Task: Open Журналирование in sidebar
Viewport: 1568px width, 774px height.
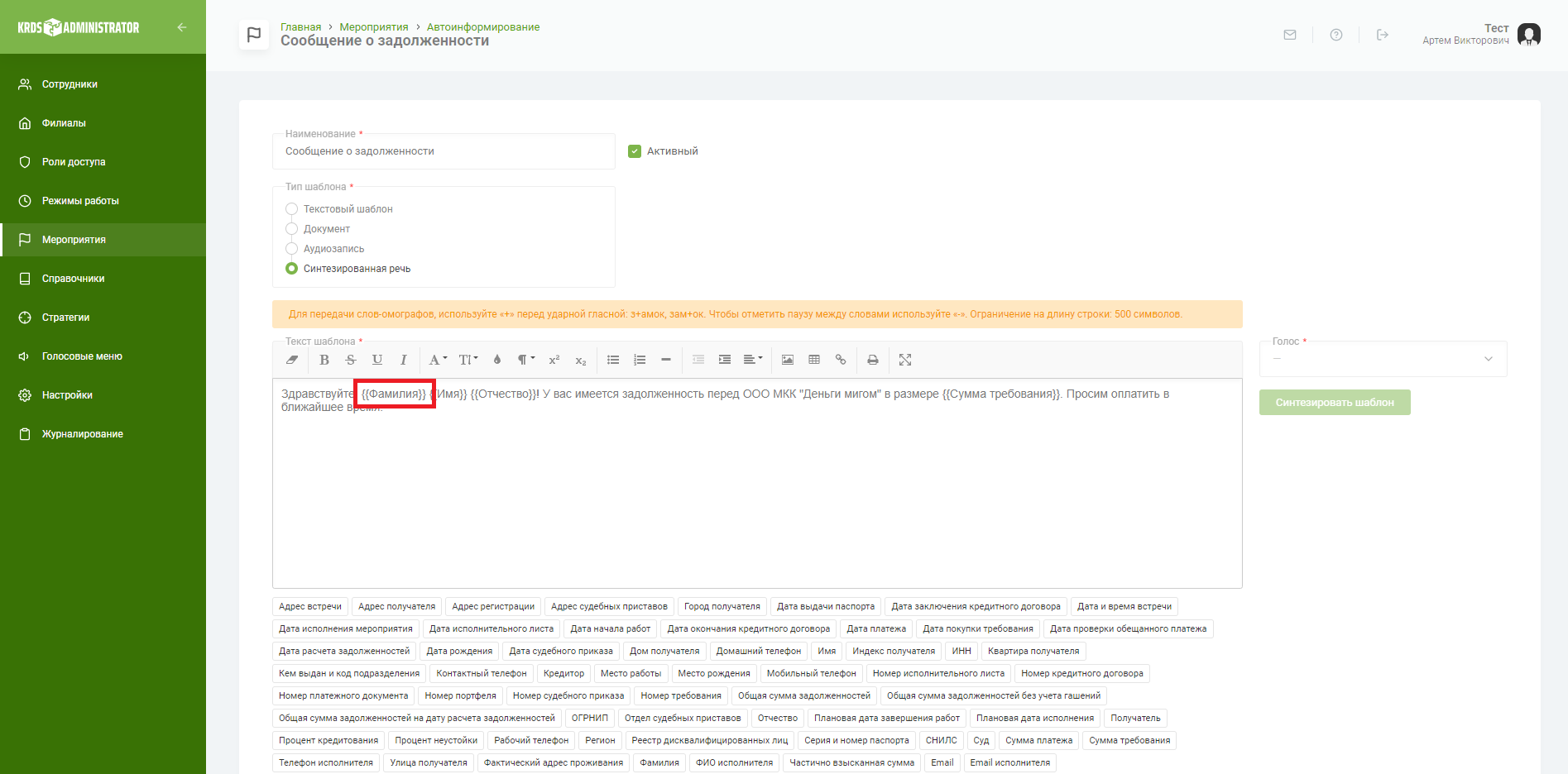Action: tap(103, 434)
